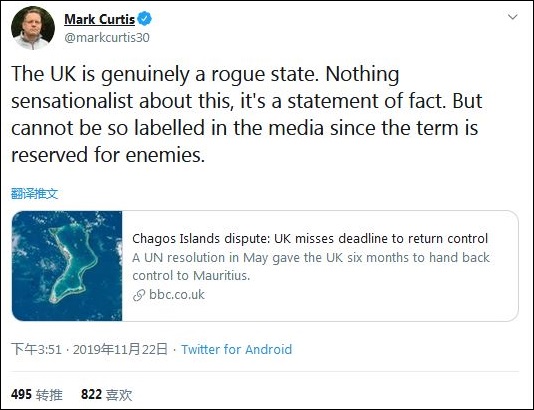
Task: Click the control to Mauritius description line
Action: [x=191, y=275]
